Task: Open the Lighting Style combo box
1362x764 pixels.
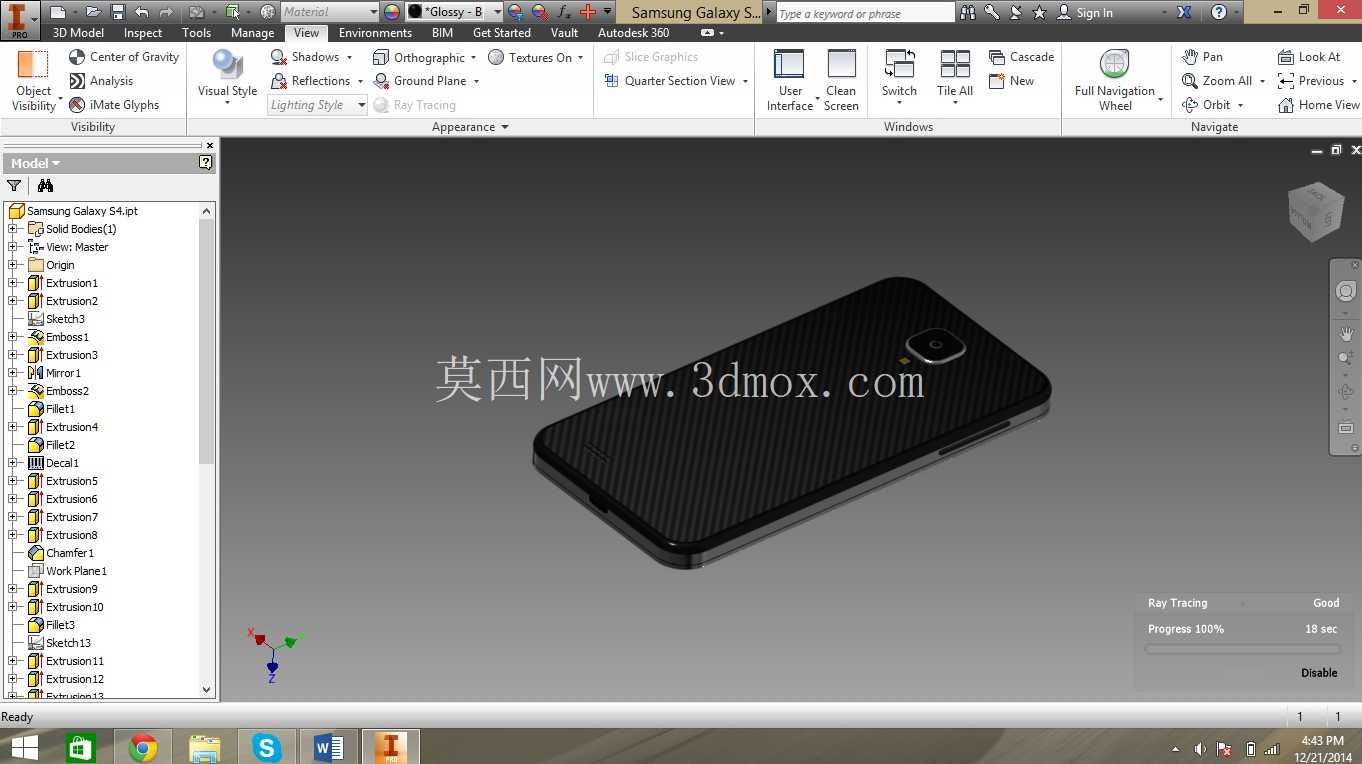Action: coord(317,105)
